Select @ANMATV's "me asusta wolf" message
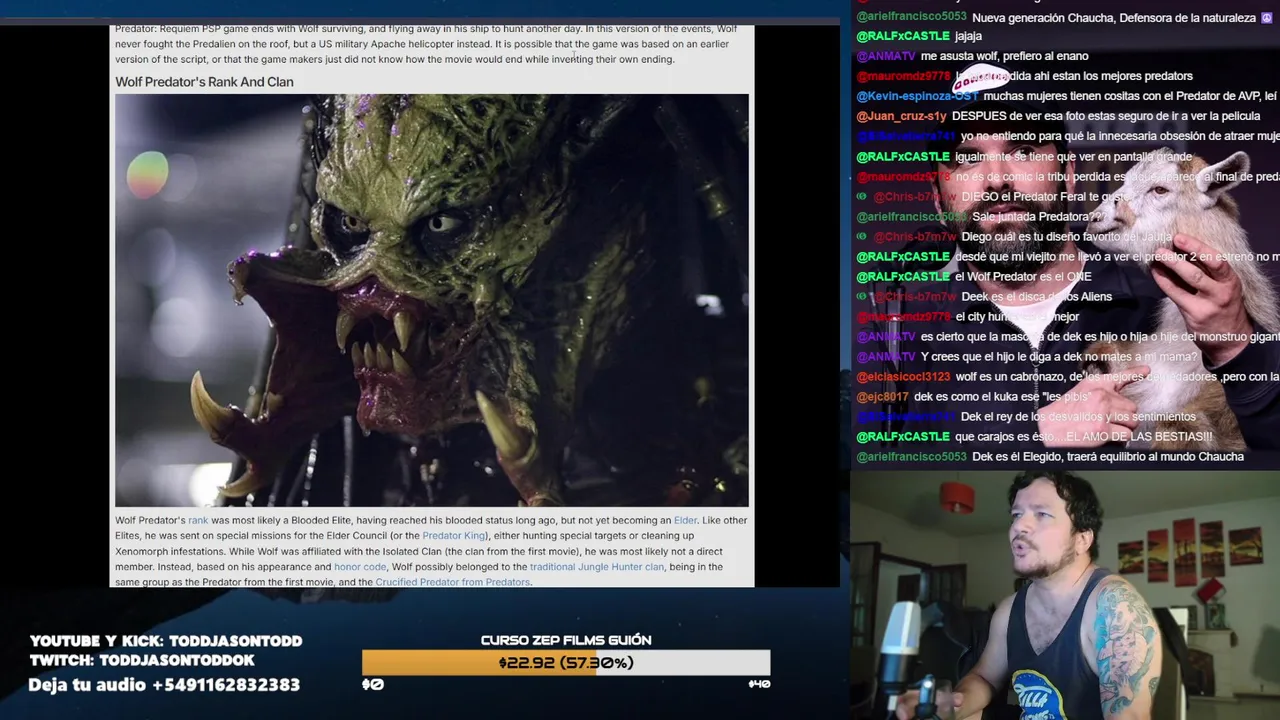Viewport: 1280px width, 720px height. pyautogui.click(x=972, y=56)
